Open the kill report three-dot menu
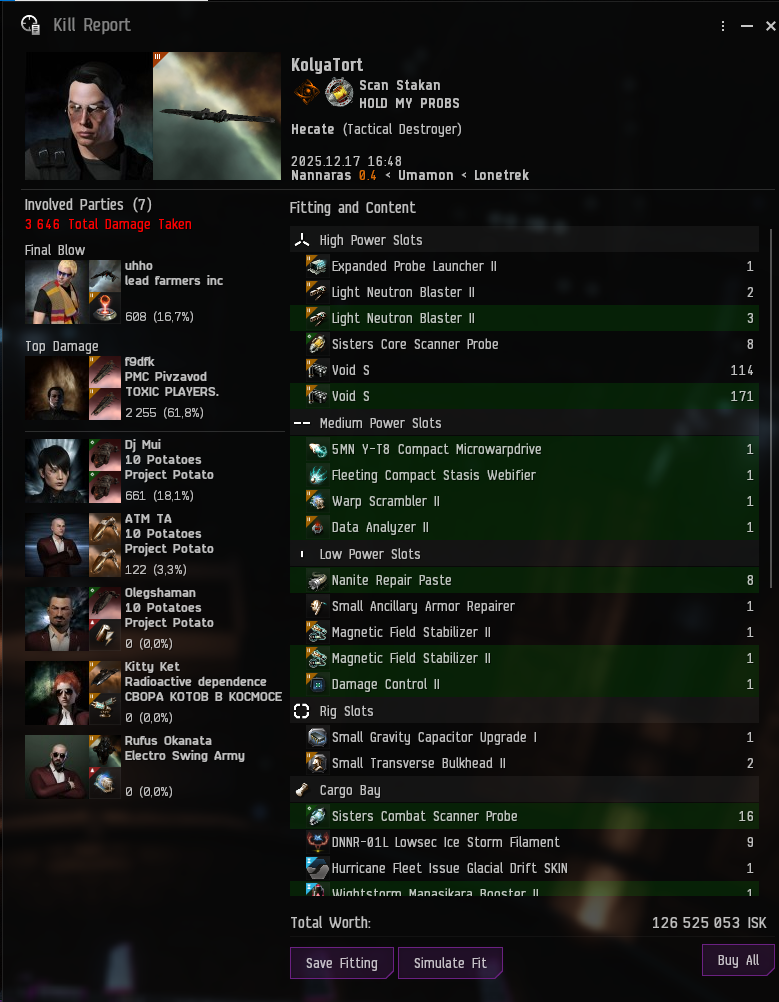Image resolution: width=779 pixels, height=1002 pixels. coord(723,26)
